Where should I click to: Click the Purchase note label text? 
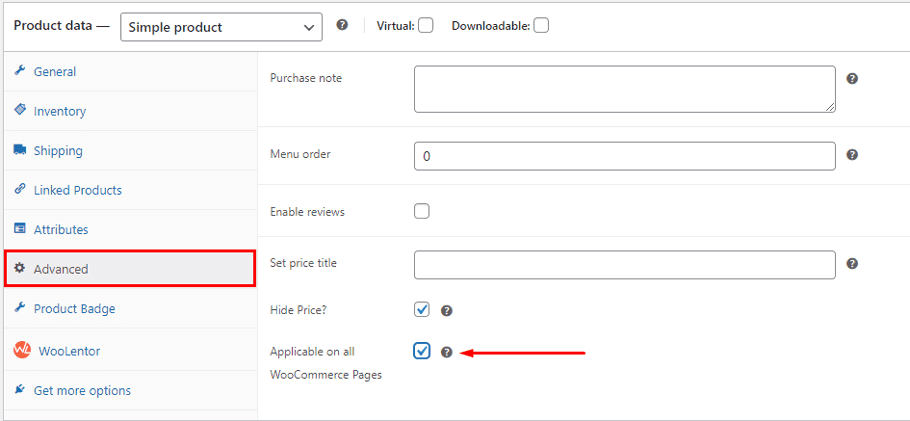click(x=306, y=78)
